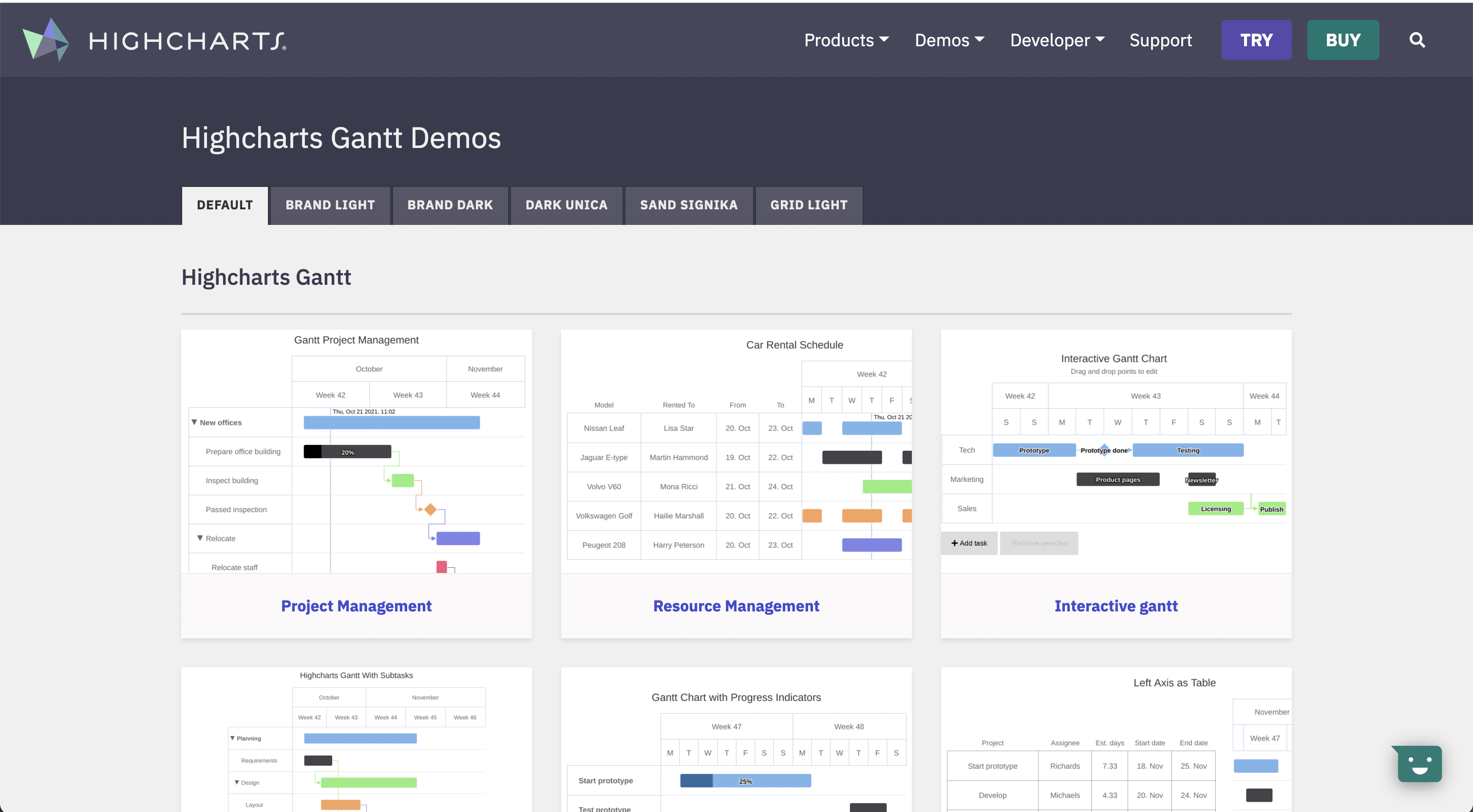Click the Prototype done milestone marker
Viewport: 1473px width, 812px height.
(1104, 449)
